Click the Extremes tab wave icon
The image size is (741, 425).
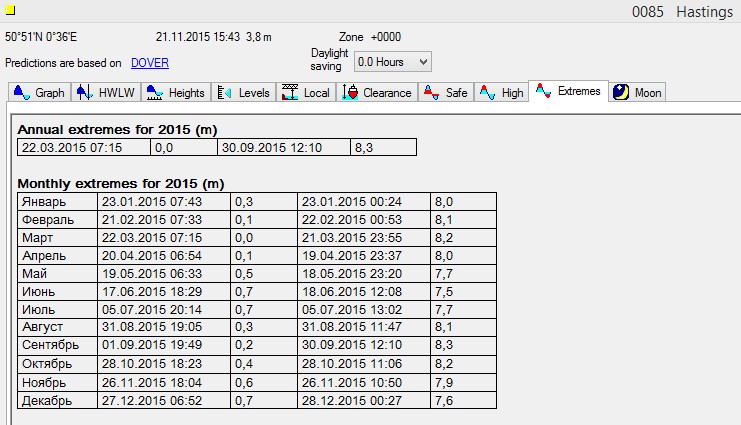[x=543, y=90]
